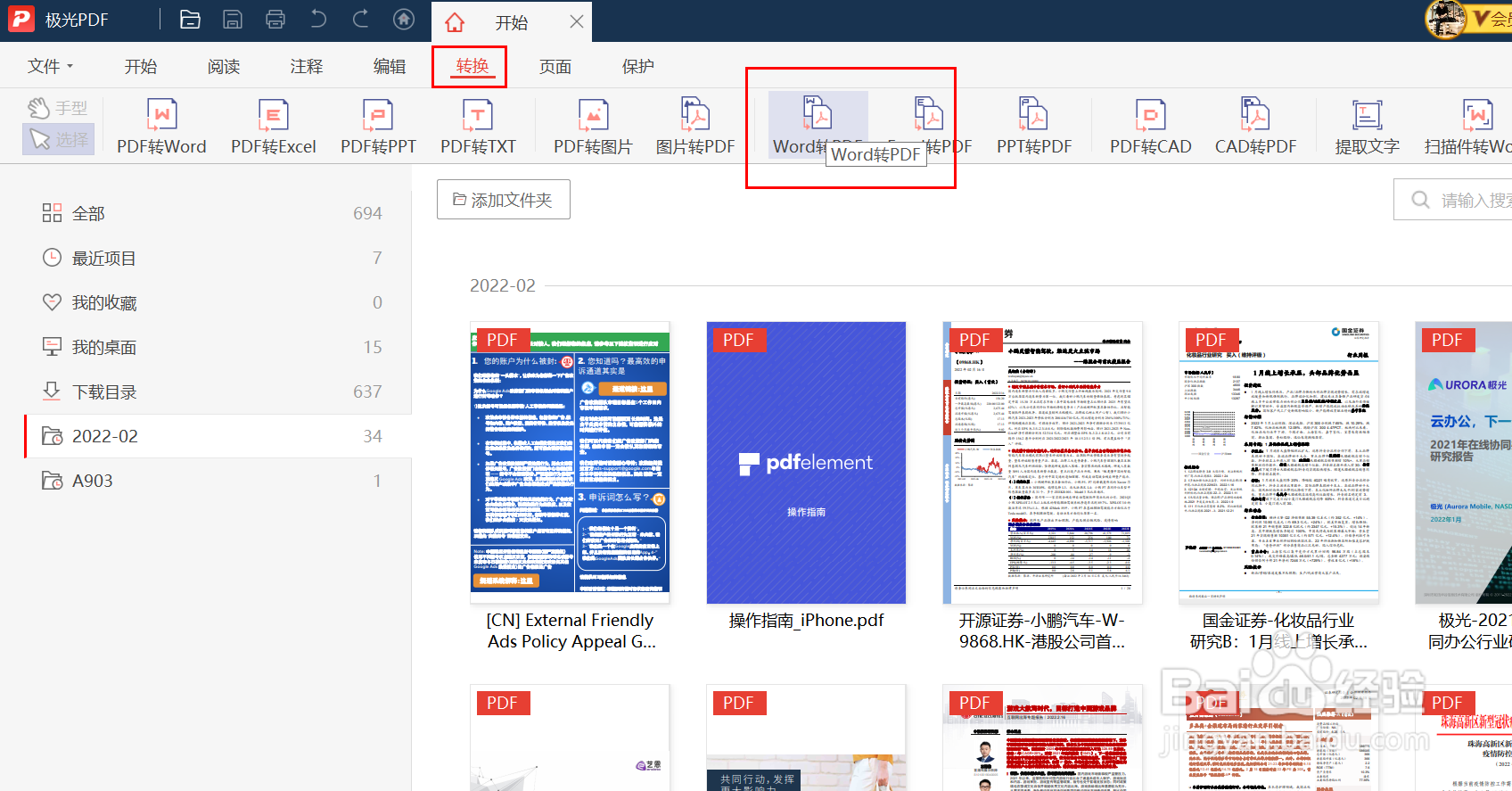Screen dimensions: 1512x791
Task: Open the Aurora 极光 云办公 PDF thumbnail
Action: pos(1464,463)
